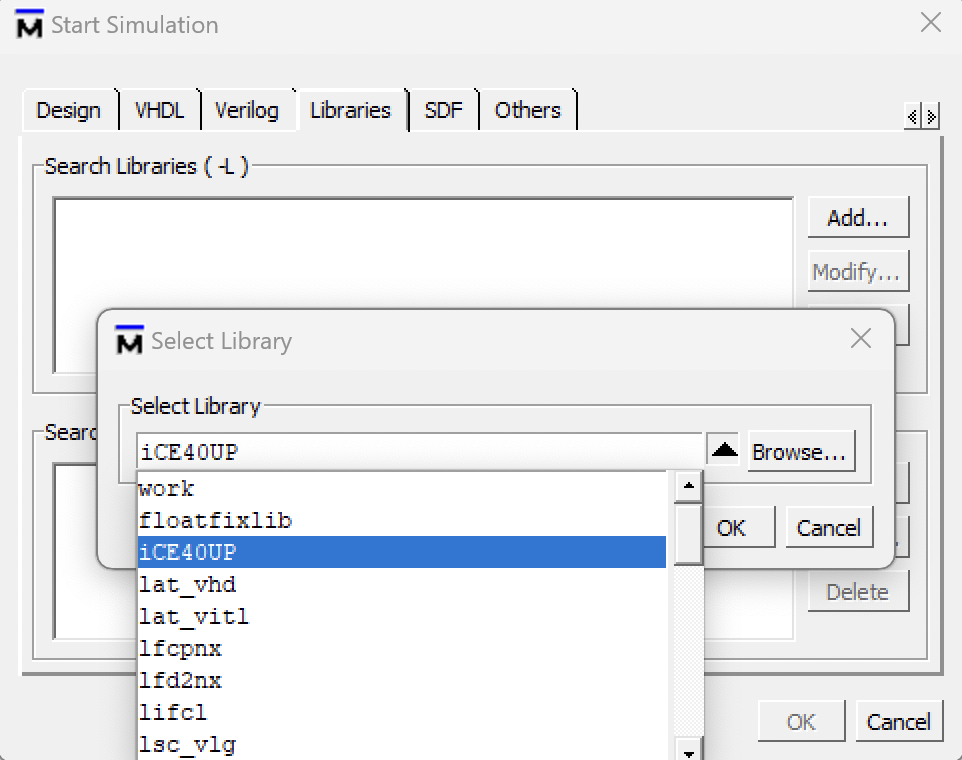Image resolution: width=962 pixels, height=760 pixels.
Task: Click the tab scroll right arrow
Action: pyautogui.click(x=931, y=116)
